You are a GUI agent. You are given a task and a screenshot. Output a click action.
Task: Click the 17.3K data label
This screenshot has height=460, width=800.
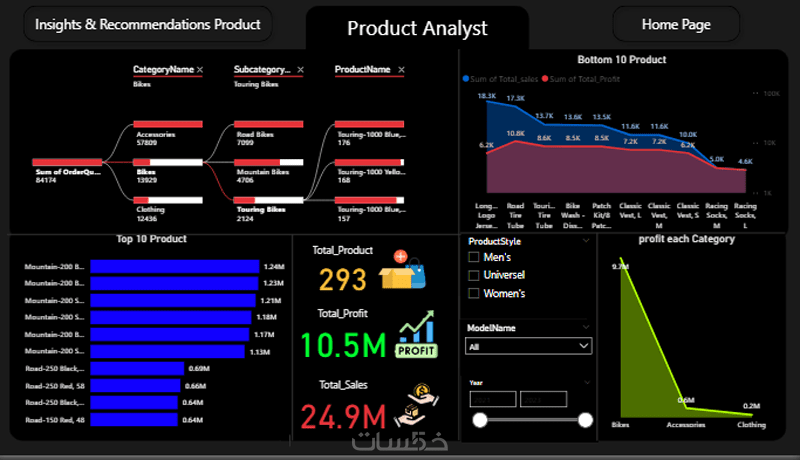[515, 98]
